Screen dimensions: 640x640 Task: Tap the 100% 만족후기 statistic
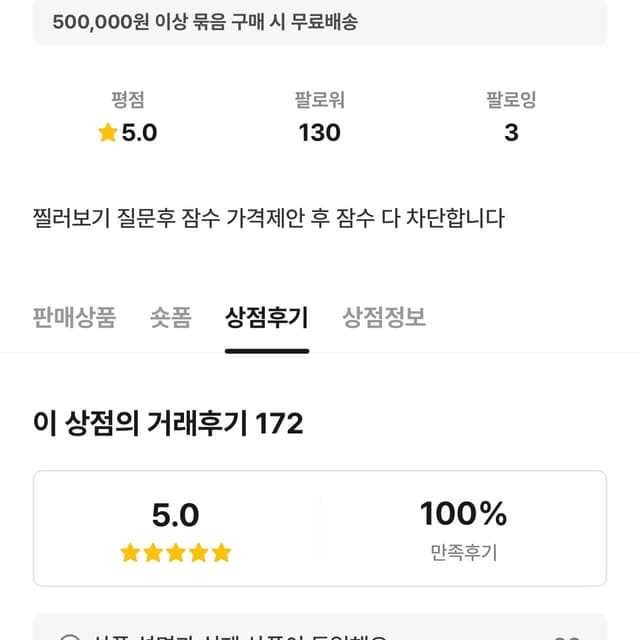click(463, 528)
